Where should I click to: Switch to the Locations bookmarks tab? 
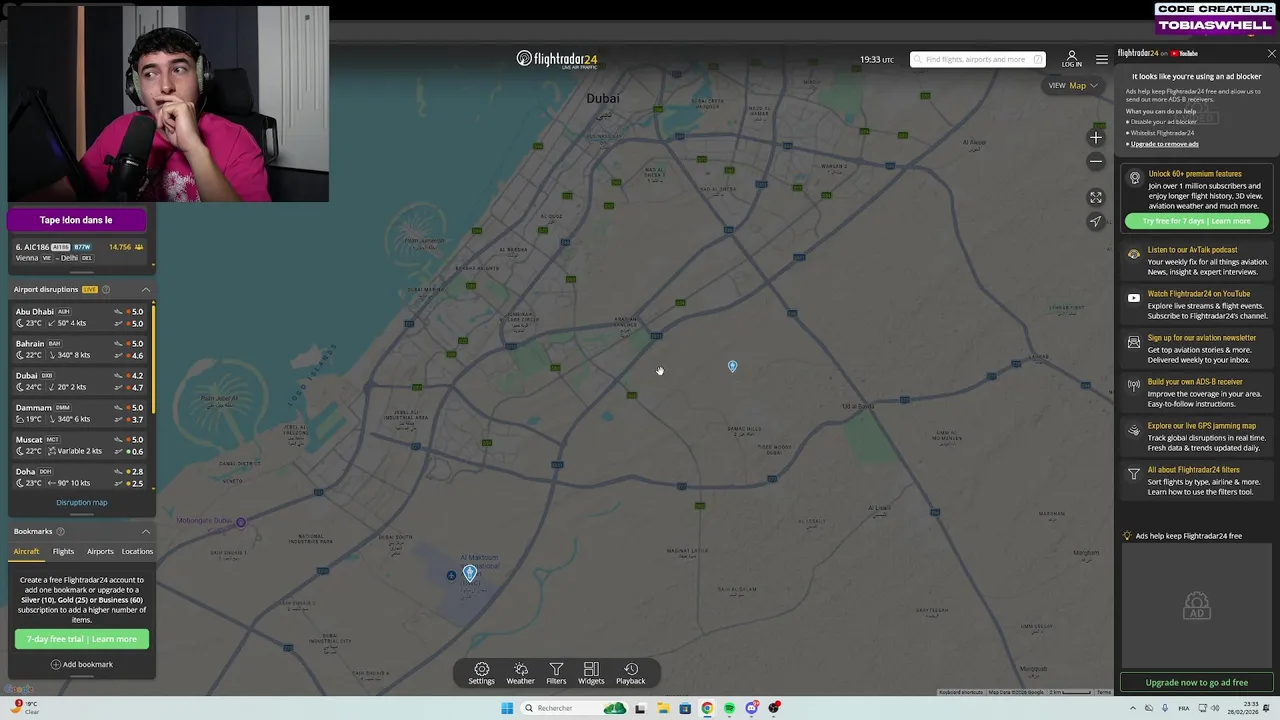pos(137,551)
